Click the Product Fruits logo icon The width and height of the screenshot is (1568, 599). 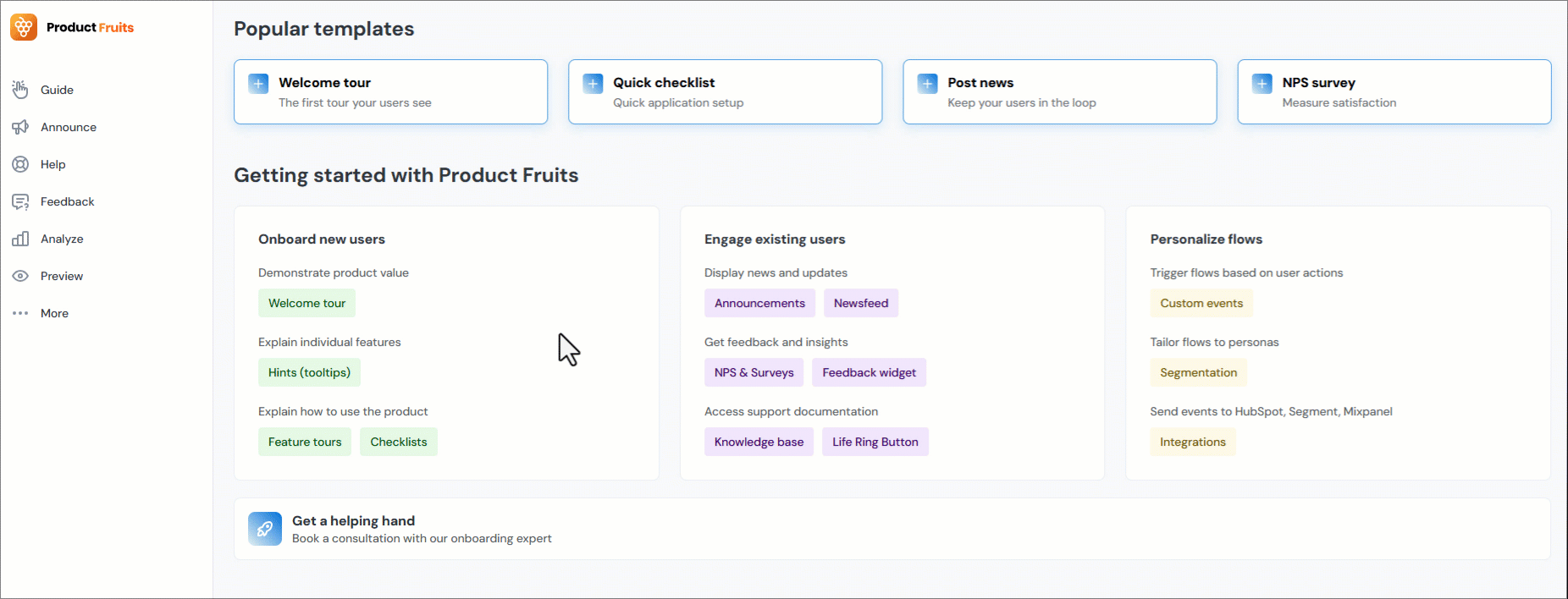(22, 26)
